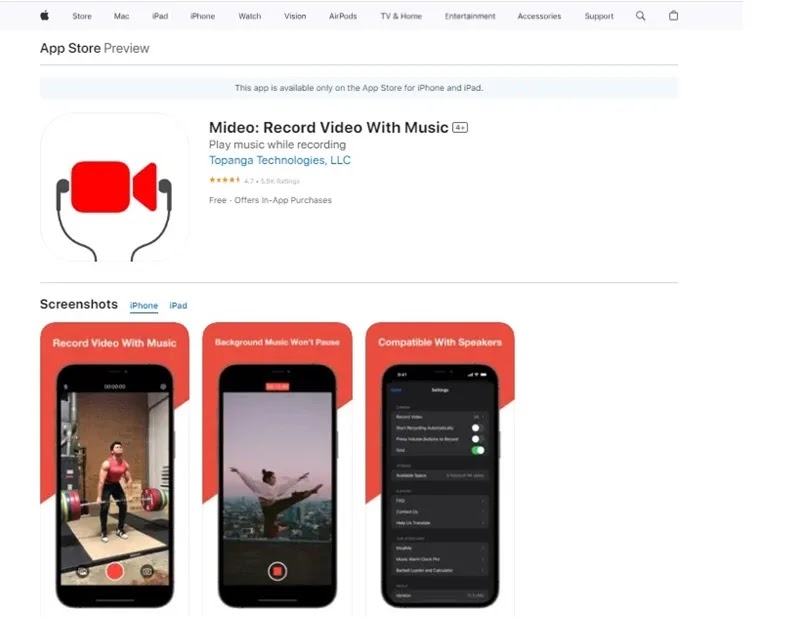Open iPhone in top navigation bar
800x617 pixels.
[x=203, y=16]
